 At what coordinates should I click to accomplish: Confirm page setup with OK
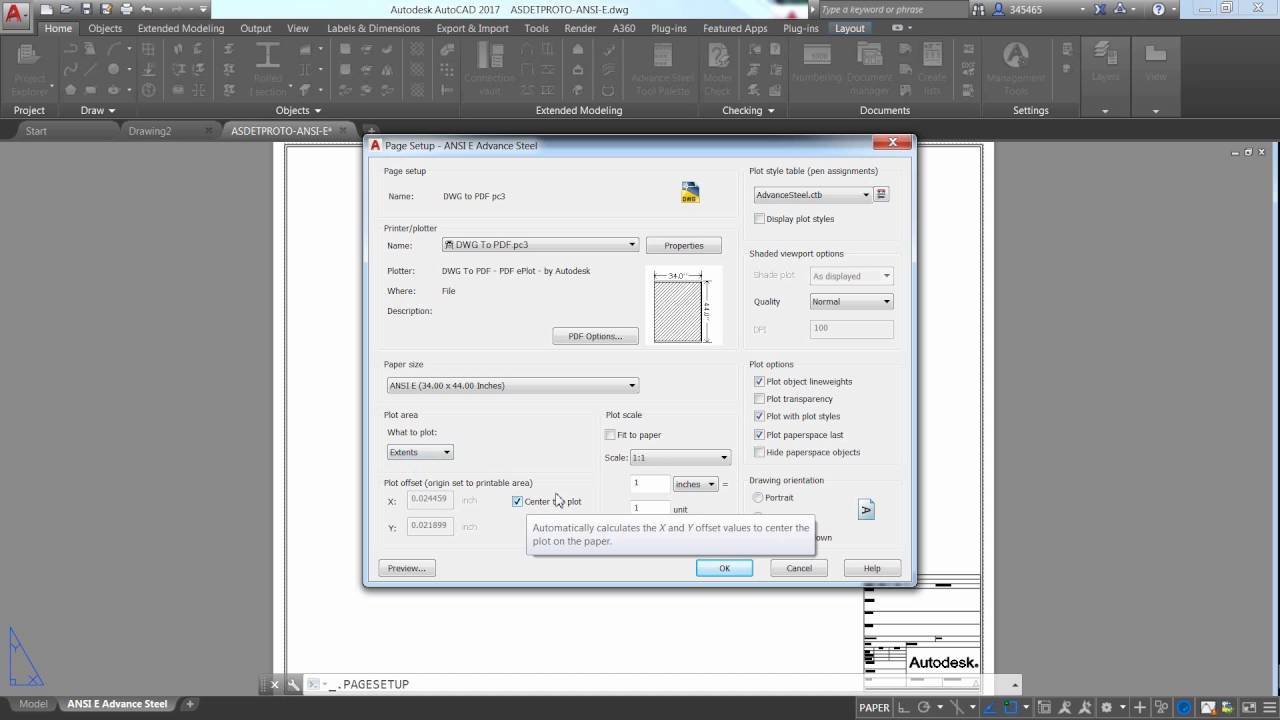(724, 568)
